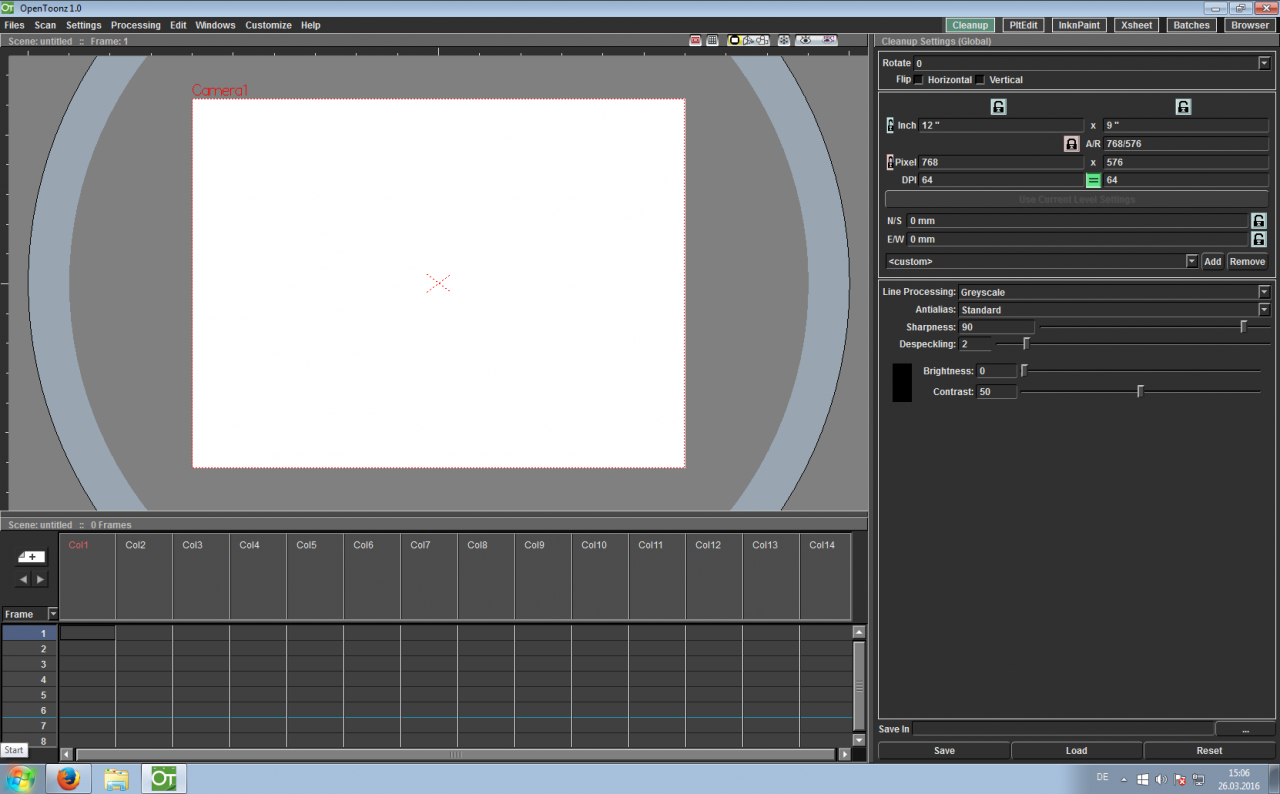The width and height of the screenshot is (1280, 794).
Task: Switch to the InknPaint room
Action: coord(1079,25)
